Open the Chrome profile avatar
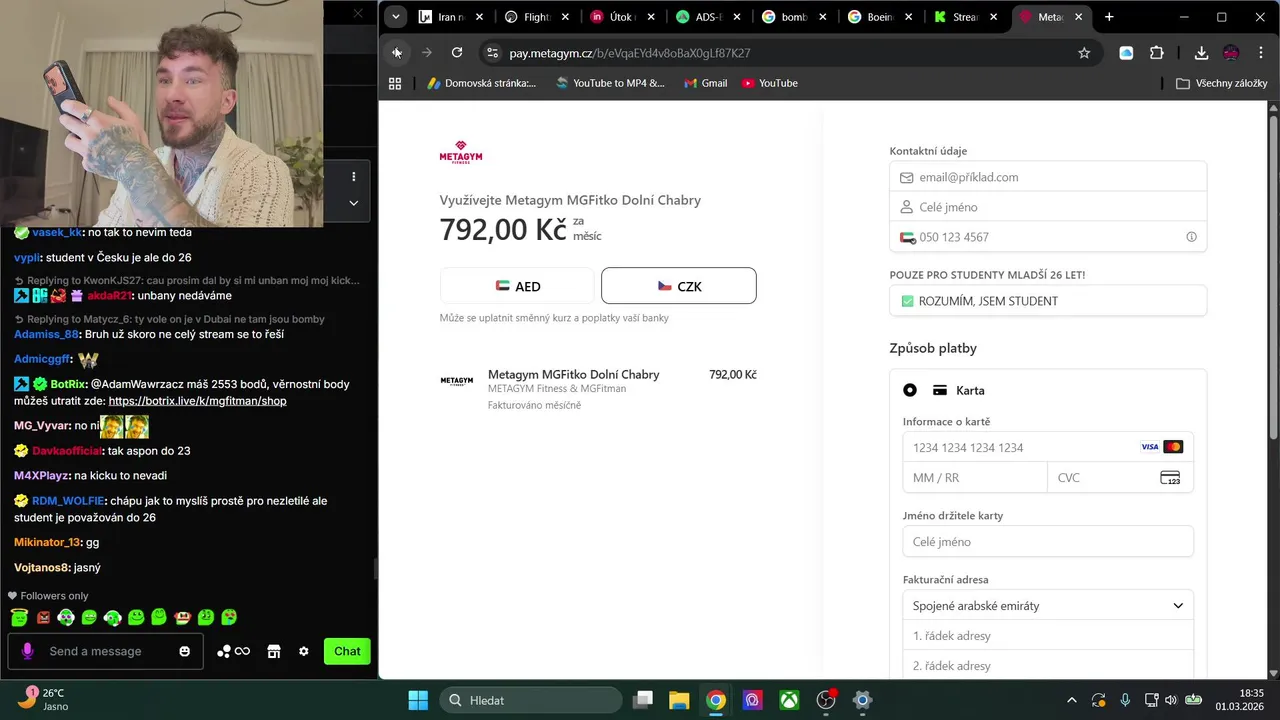Screen dimensions: 1280x720 click(1231, 53)
